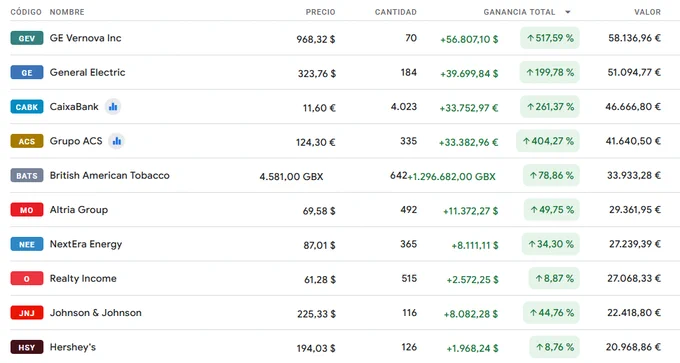Open GE Vernova Inc stock name

pos(85,38)
